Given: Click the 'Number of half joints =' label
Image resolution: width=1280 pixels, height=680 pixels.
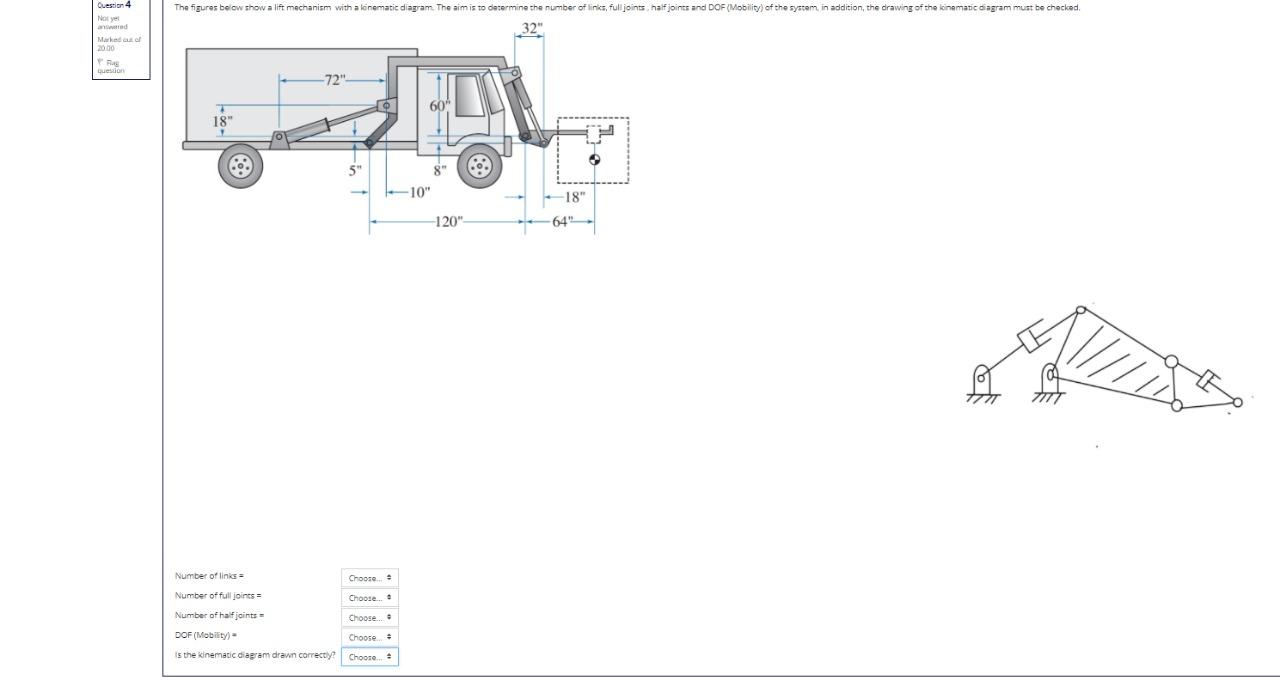Looking at the screenshot, I should [219, 615].
